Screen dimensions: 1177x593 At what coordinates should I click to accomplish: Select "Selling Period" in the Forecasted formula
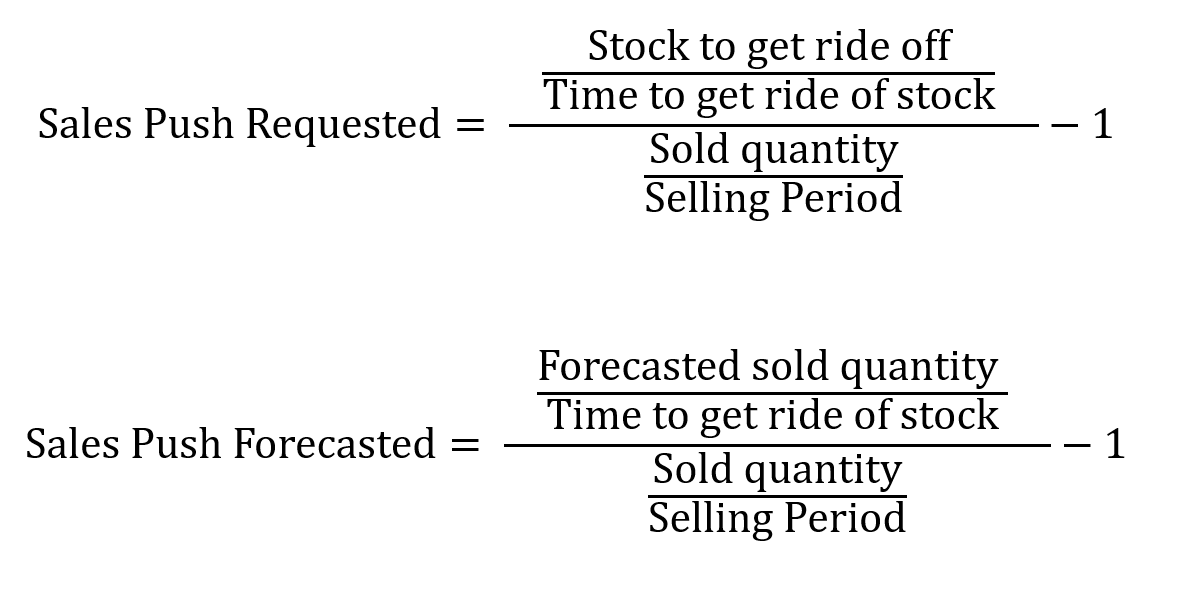click(x=777, y=518)
